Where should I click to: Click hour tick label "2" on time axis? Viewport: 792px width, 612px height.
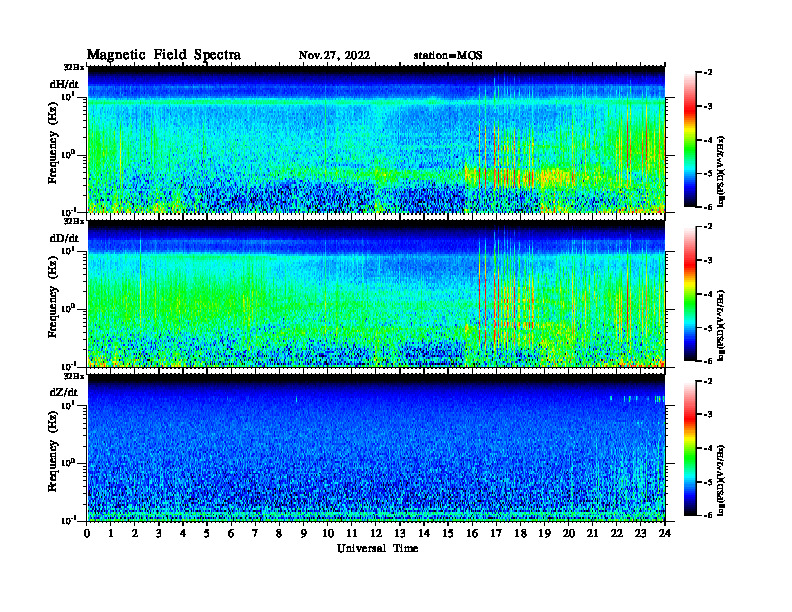(135, 534)
